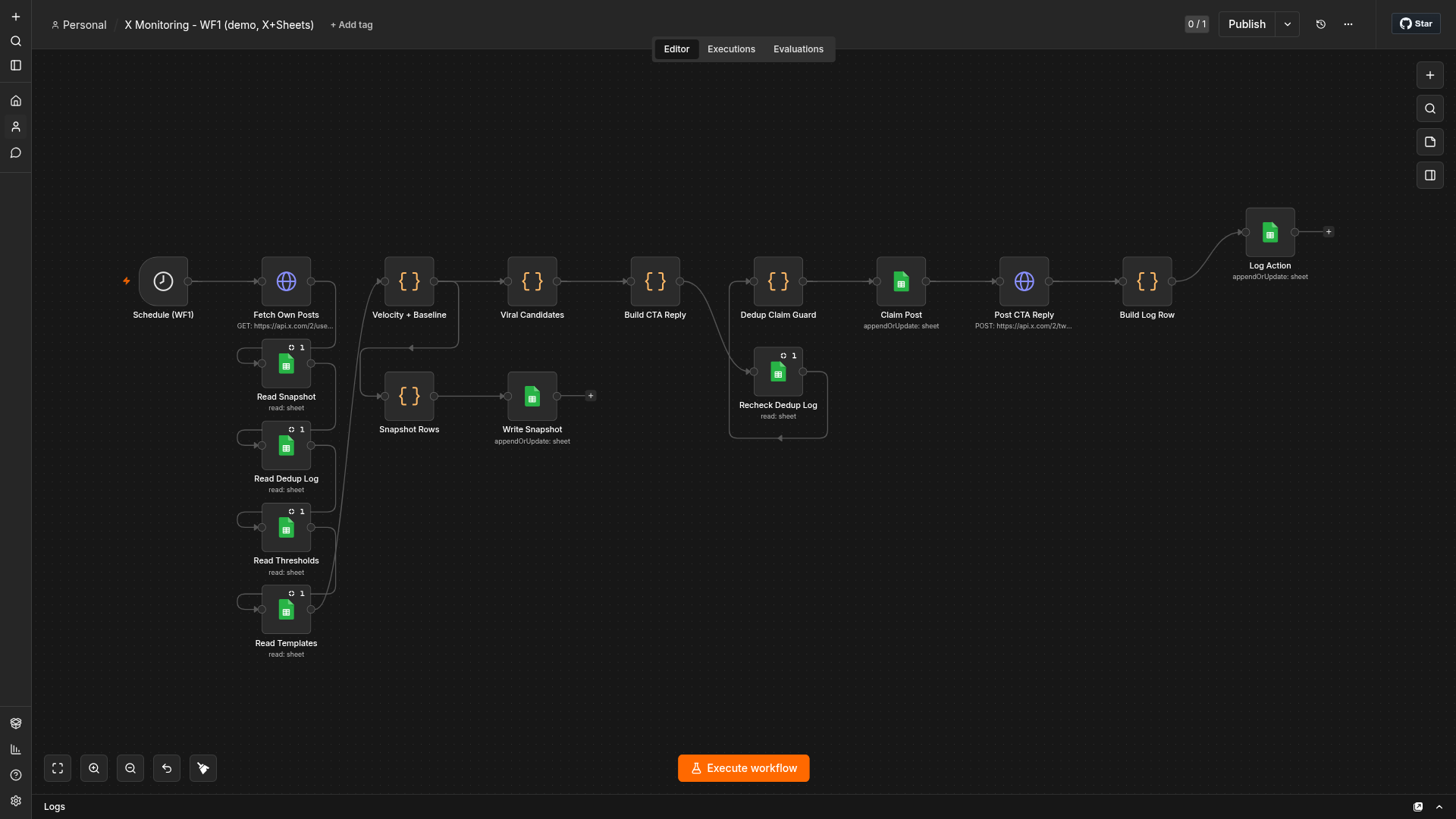Switch to the Executions tab
Screen dimensions: 1456x819
(731, 49)
